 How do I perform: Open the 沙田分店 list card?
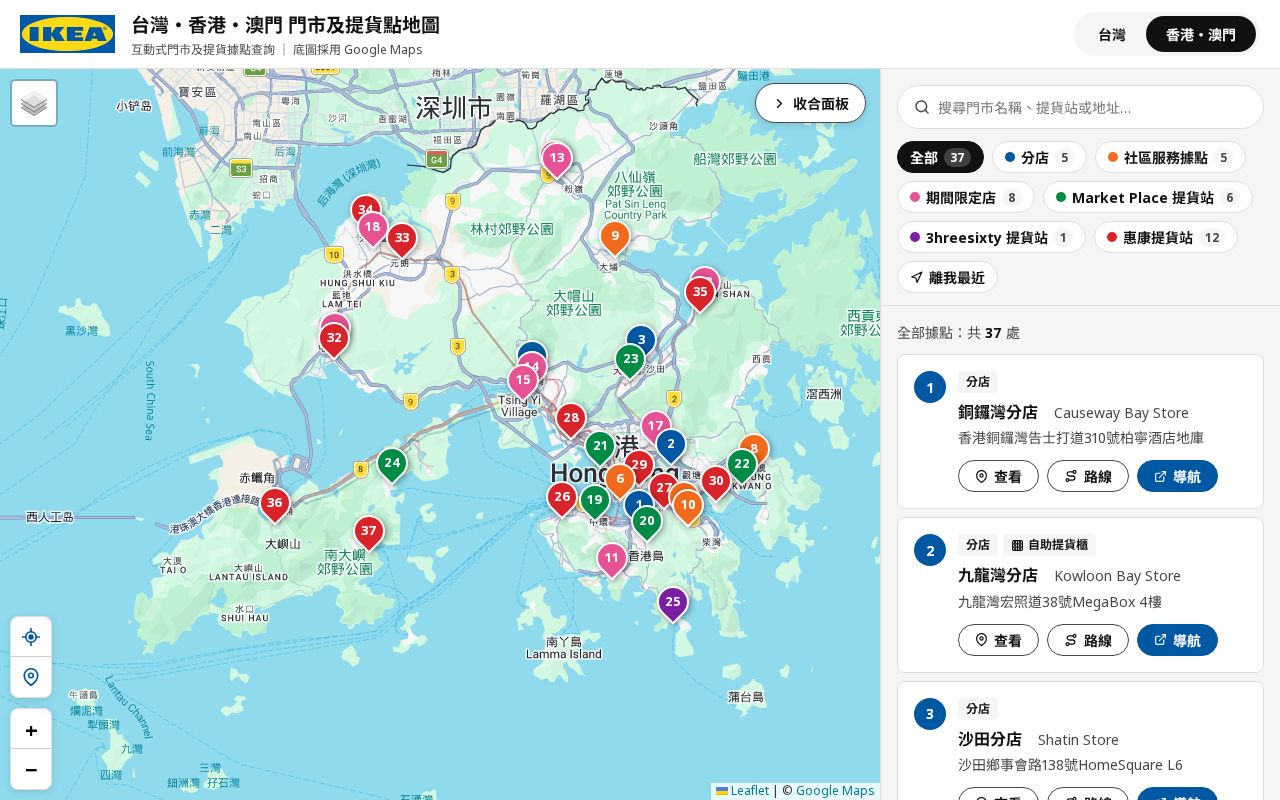point(1080,740)
